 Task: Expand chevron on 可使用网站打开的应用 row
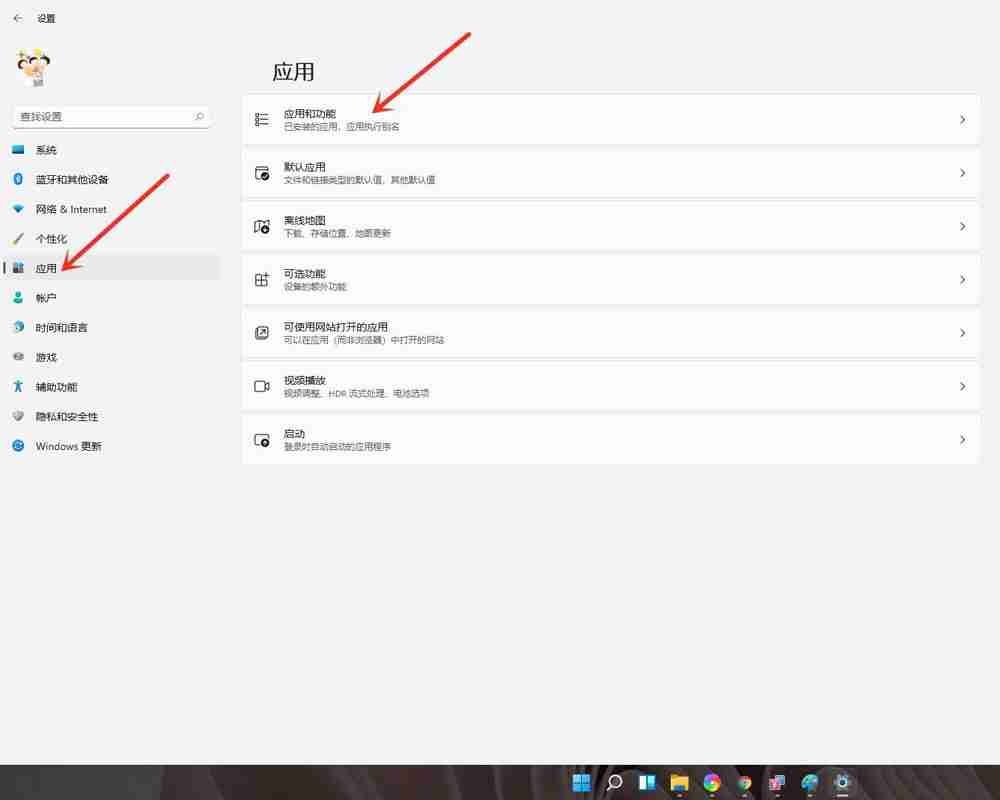point(962,333)
